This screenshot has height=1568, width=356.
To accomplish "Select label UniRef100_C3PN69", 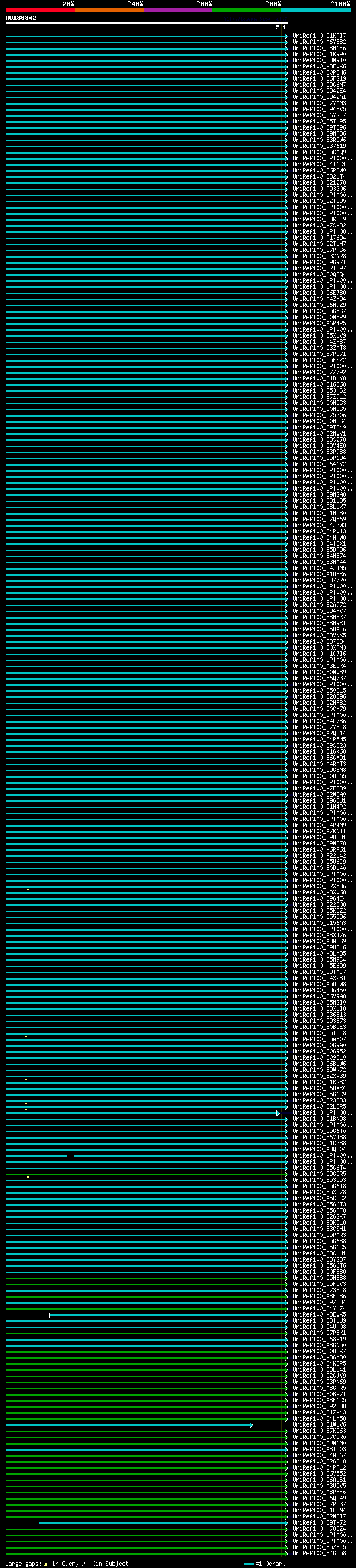I will coord(319,1382).
